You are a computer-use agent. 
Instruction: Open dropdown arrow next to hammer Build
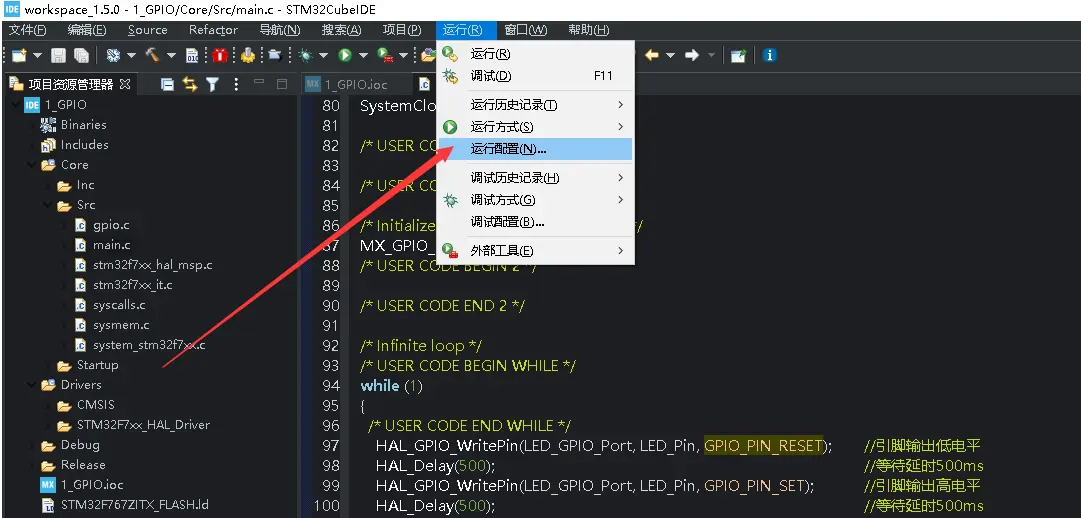pyautogui.click(x=171, y=56)
